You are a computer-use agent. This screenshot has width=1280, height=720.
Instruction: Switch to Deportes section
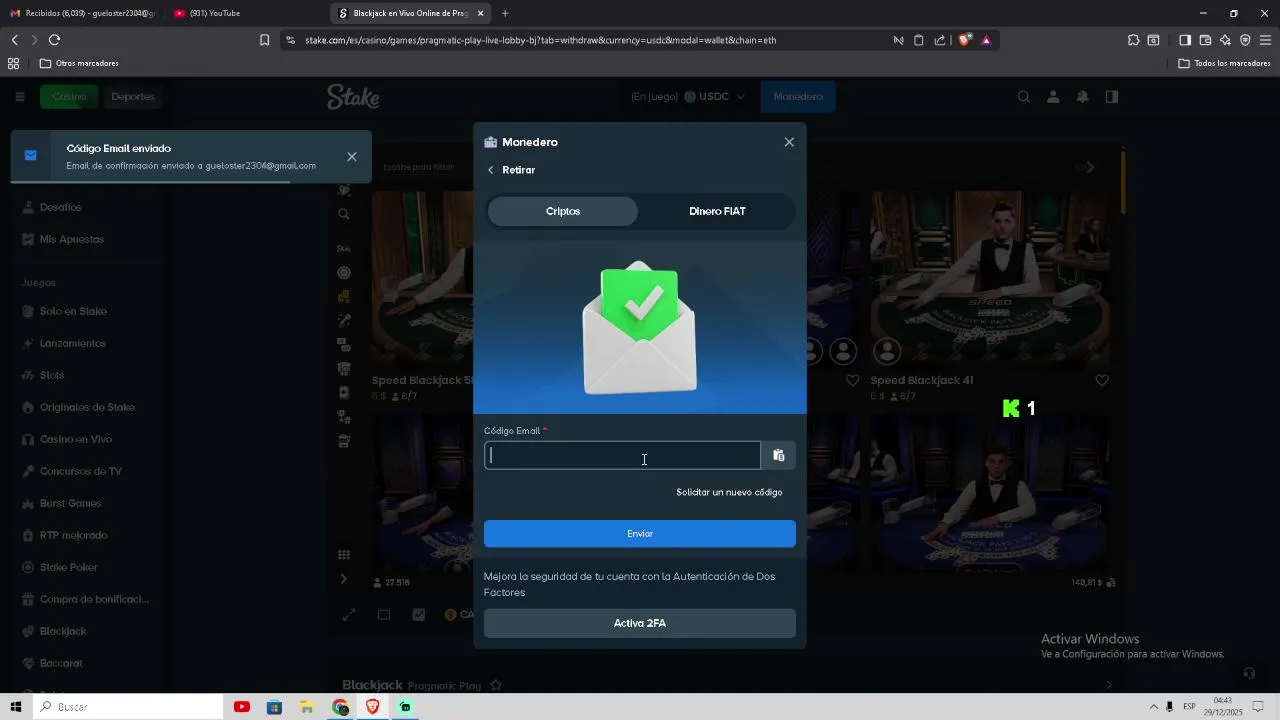coord(133,97)
